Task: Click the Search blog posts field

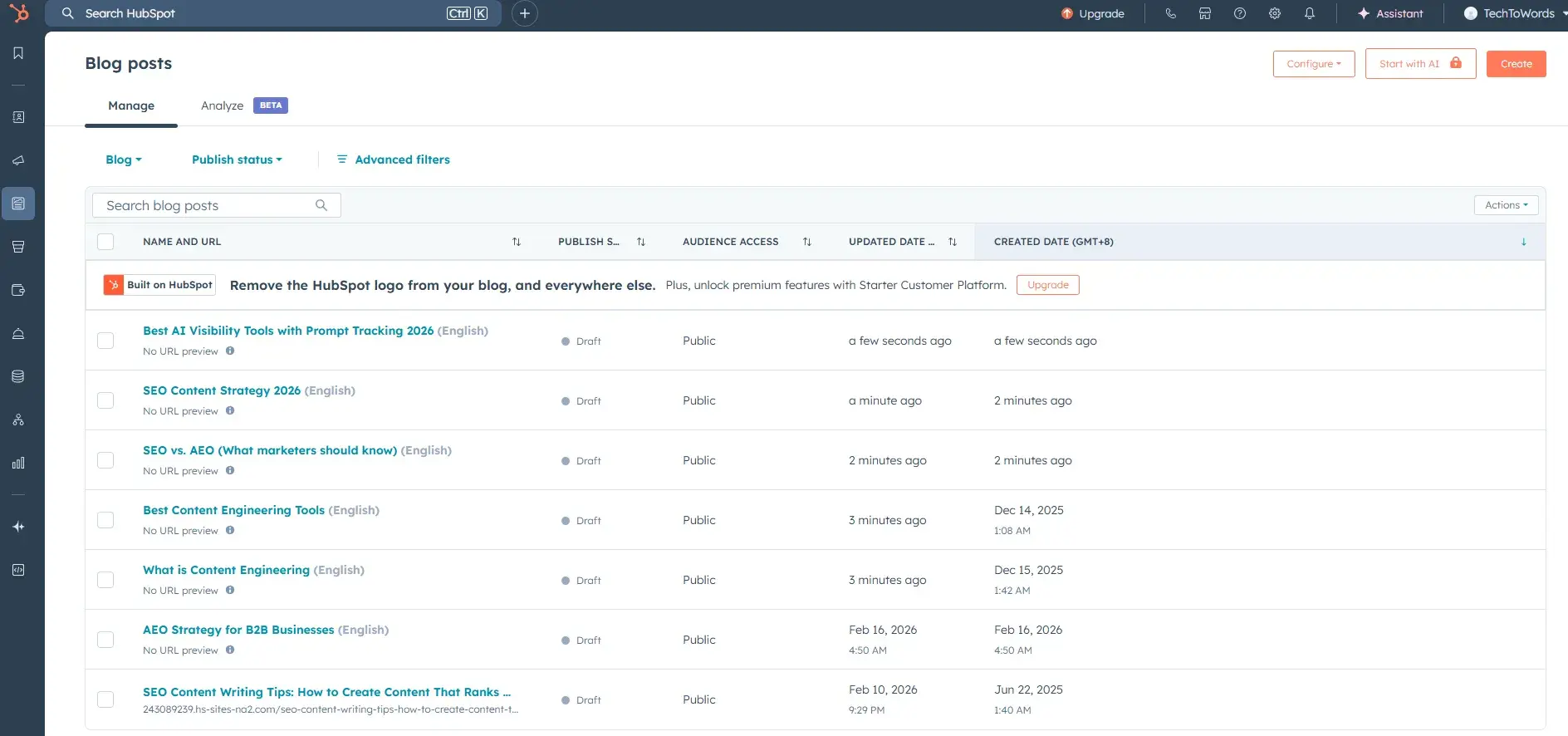Action: (217, 205)
